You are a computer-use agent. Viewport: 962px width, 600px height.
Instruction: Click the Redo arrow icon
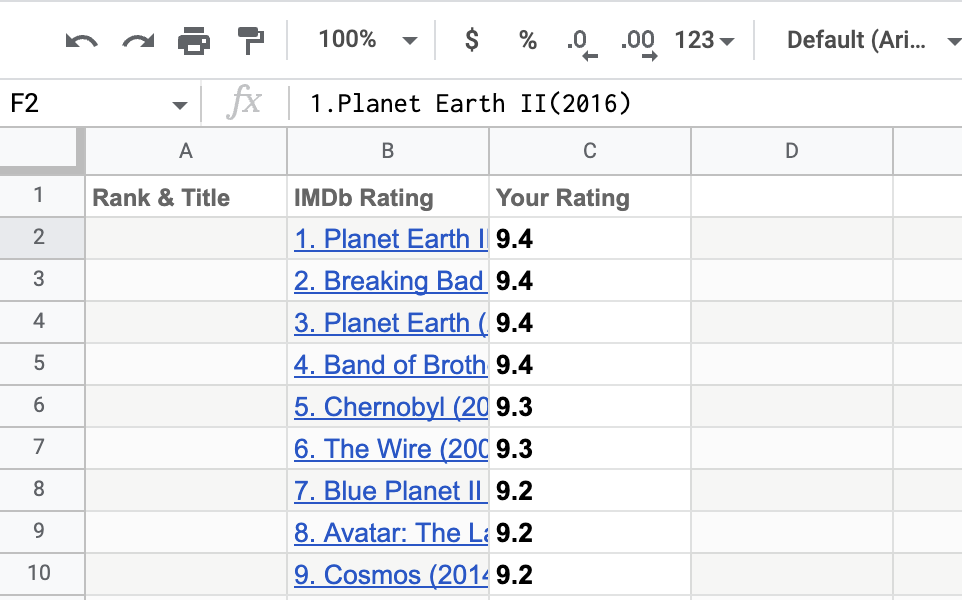click(138, 41)
